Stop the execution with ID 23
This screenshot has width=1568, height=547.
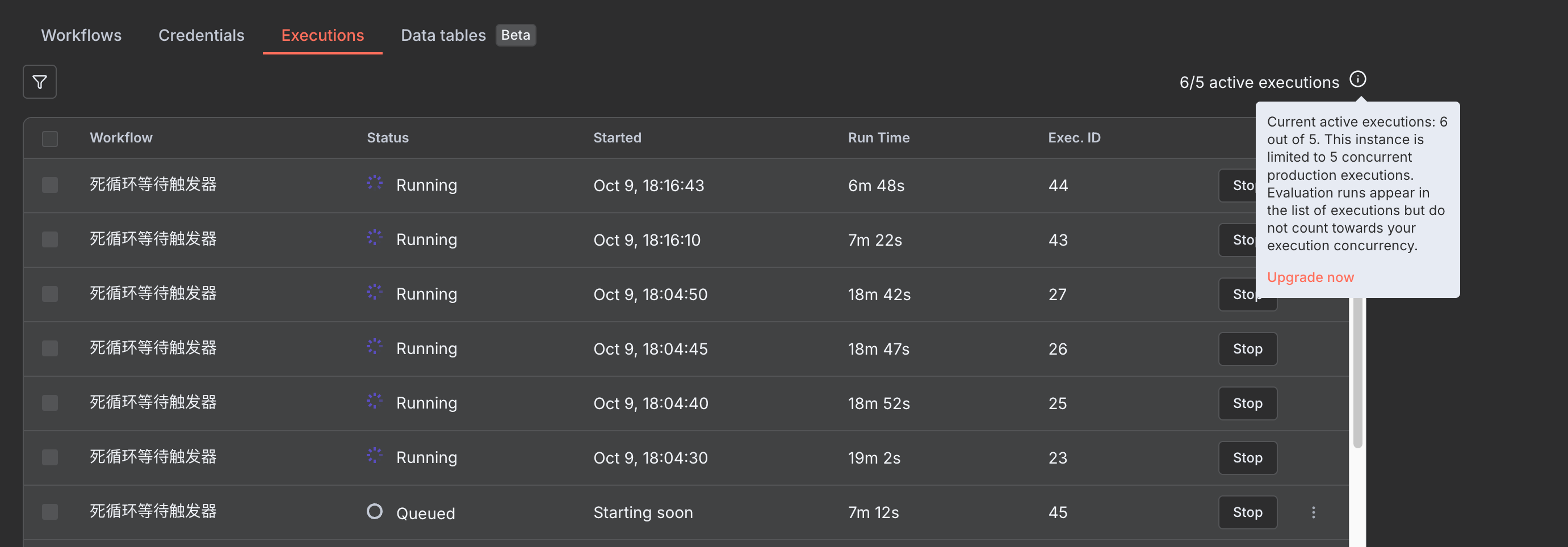tap(1247, 457)
